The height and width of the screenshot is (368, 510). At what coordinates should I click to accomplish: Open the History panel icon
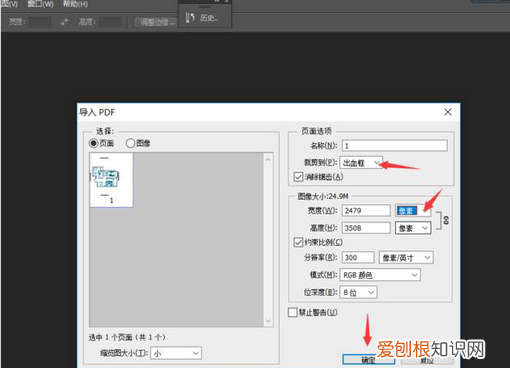pos(190,18)
